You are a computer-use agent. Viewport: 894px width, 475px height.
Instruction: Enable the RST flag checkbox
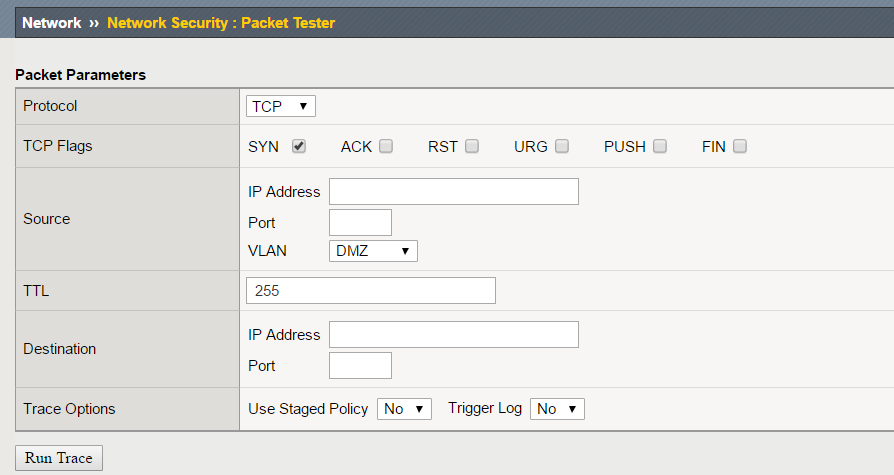pos(472,146)
